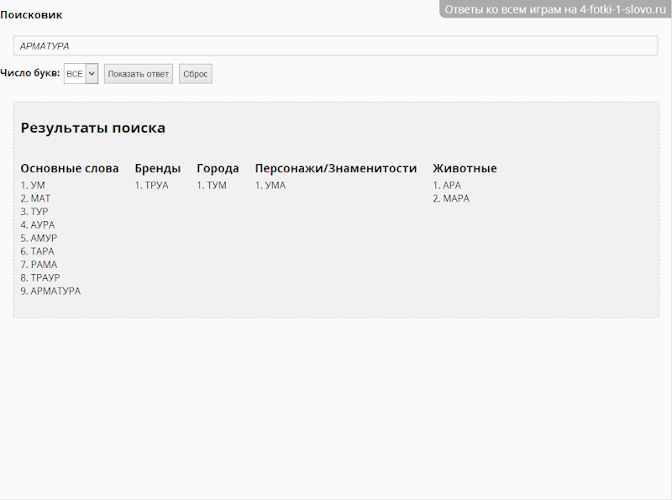The image size is (672, 500).
Task: Select the word АУРА in results
Action: (x=43, y=225)
